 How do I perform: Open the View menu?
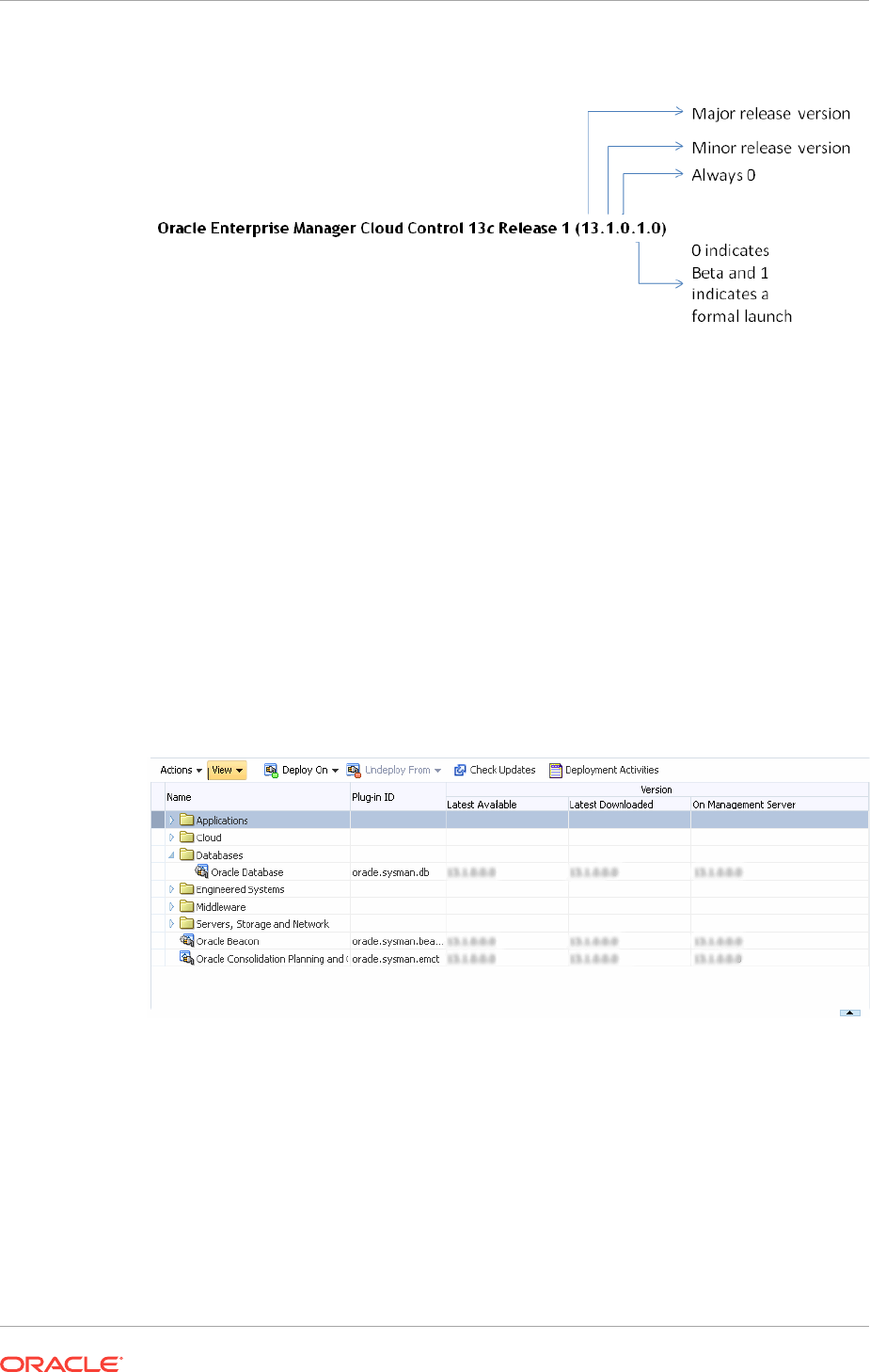[x=227, y=770]
